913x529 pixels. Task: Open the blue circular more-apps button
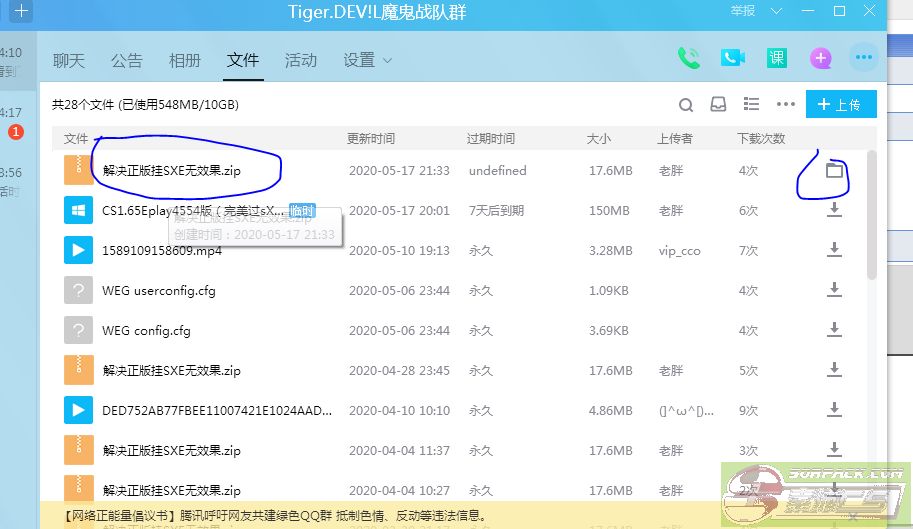point(863,58)
